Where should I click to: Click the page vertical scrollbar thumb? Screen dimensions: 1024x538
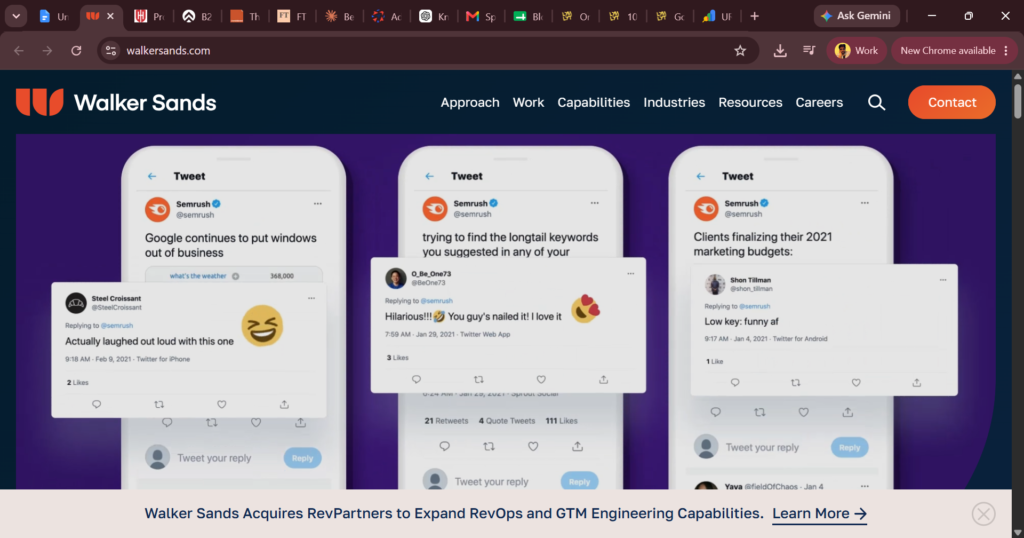pos(1017,101)
